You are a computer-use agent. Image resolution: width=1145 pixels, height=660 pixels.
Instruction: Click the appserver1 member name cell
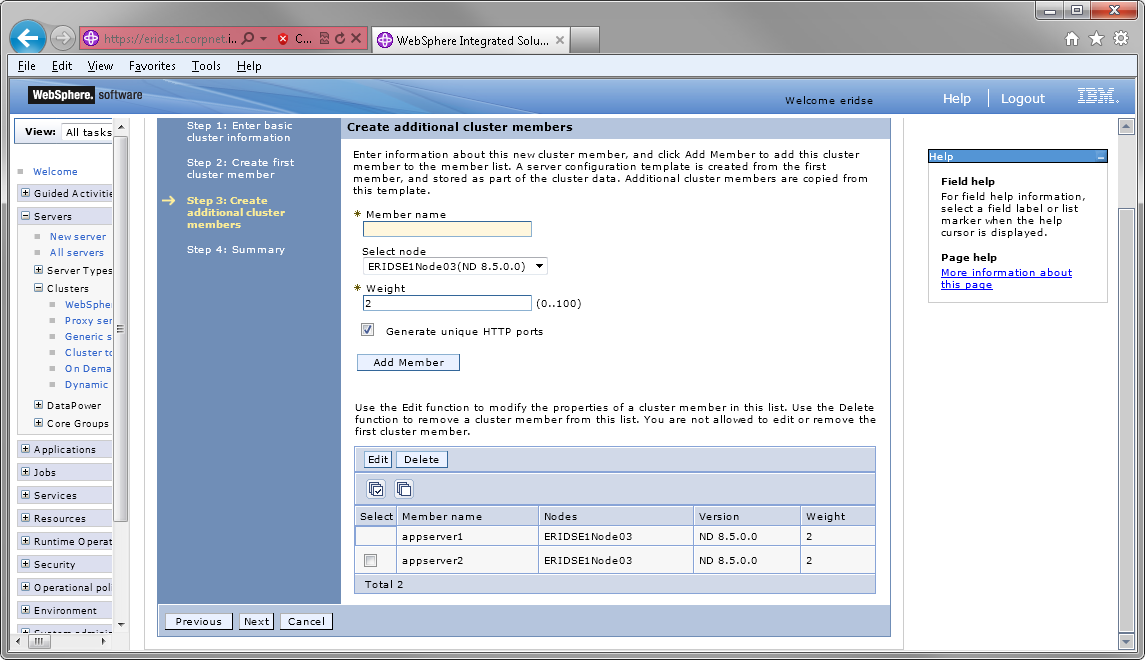(x=467, y=536)
